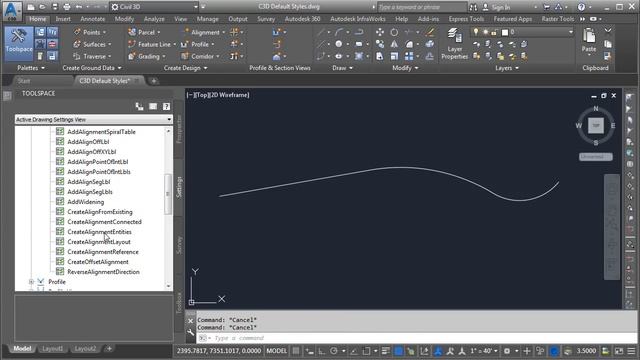Toggle layer on/off lightbulb icon

coord(476,32)
